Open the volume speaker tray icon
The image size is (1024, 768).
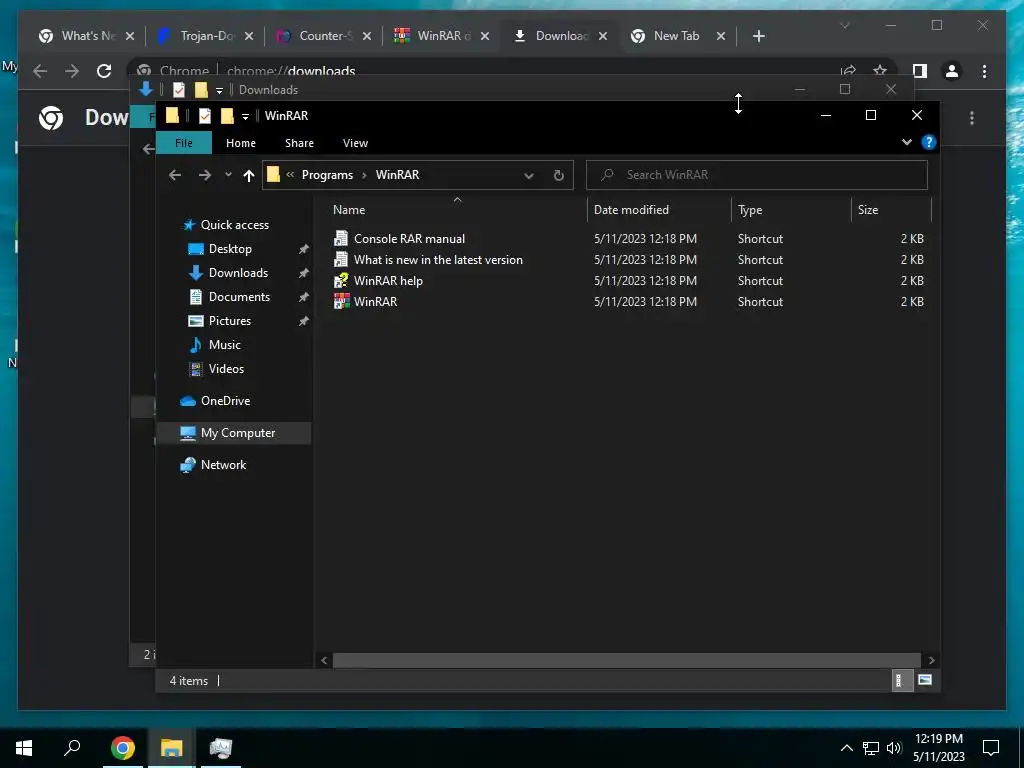pyautogui.click(x=894, y=748)
